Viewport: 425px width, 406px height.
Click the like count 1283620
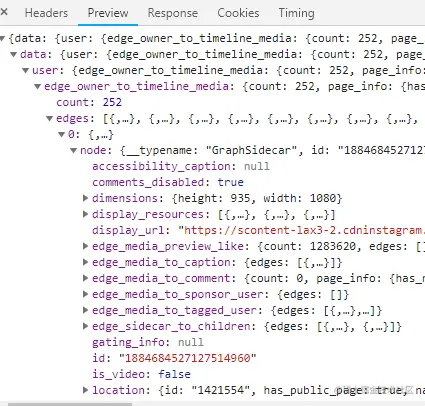coord(333,246)
